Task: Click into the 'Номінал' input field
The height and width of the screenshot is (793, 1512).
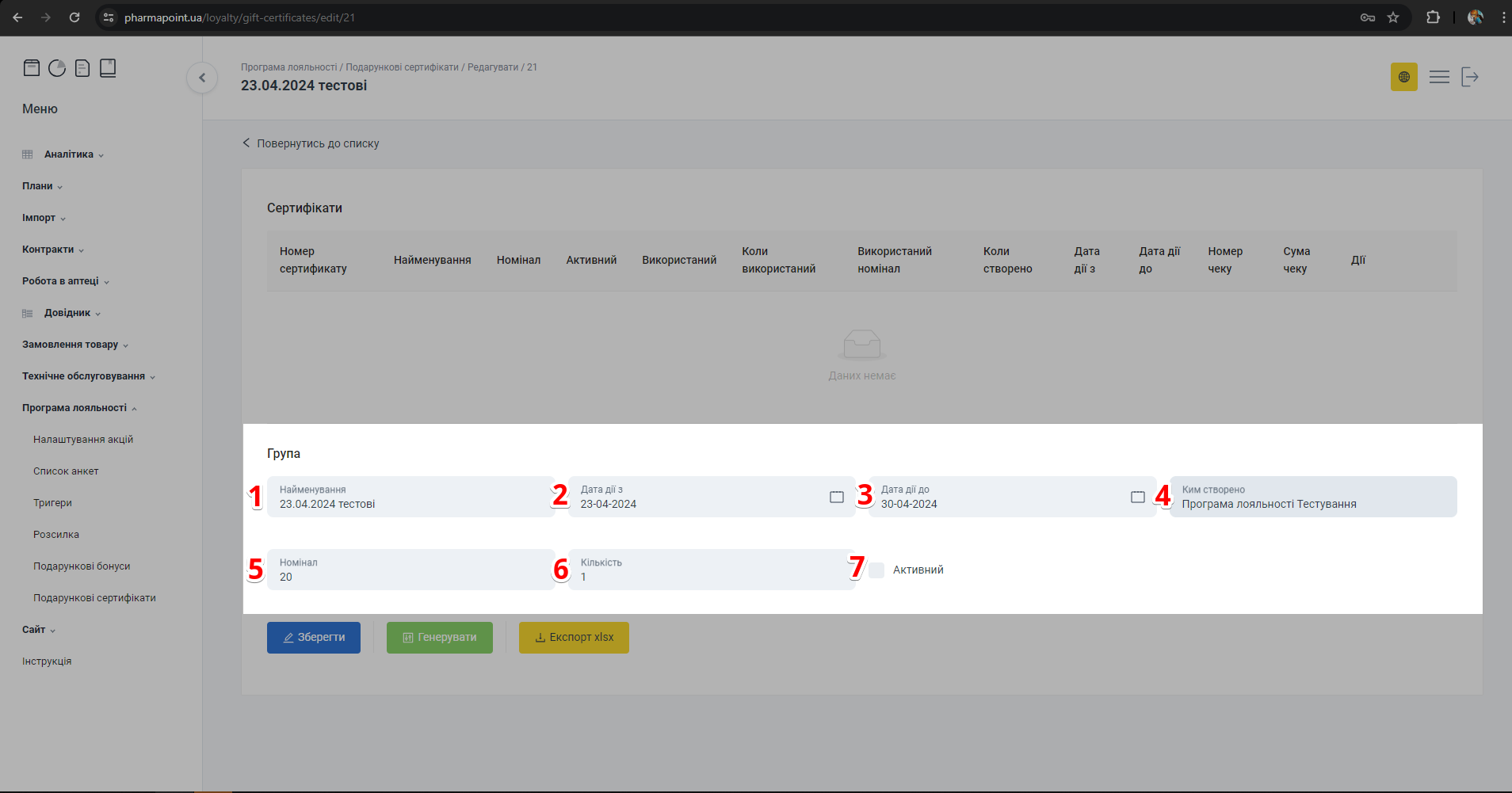Action: tap(410, 577)
